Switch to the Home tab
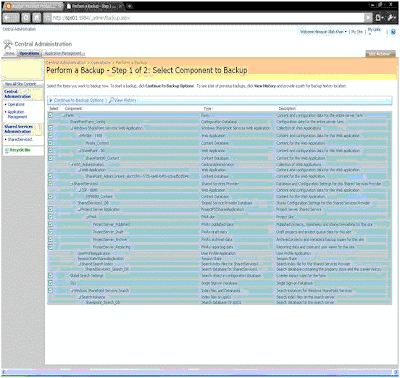The height and width of the screenshot is (378, 400). coord(10,53)
